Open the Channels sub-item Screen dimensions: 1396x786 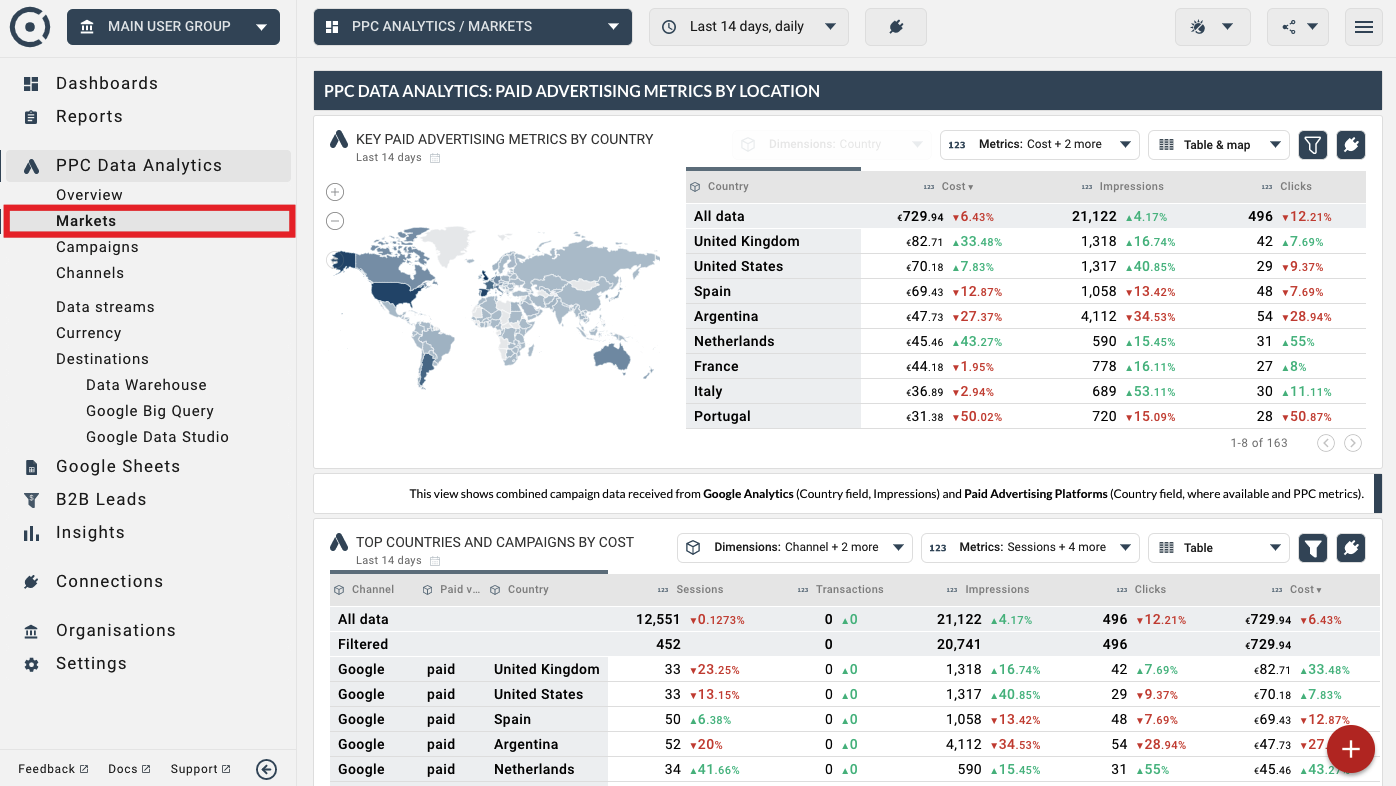[90, 273]
